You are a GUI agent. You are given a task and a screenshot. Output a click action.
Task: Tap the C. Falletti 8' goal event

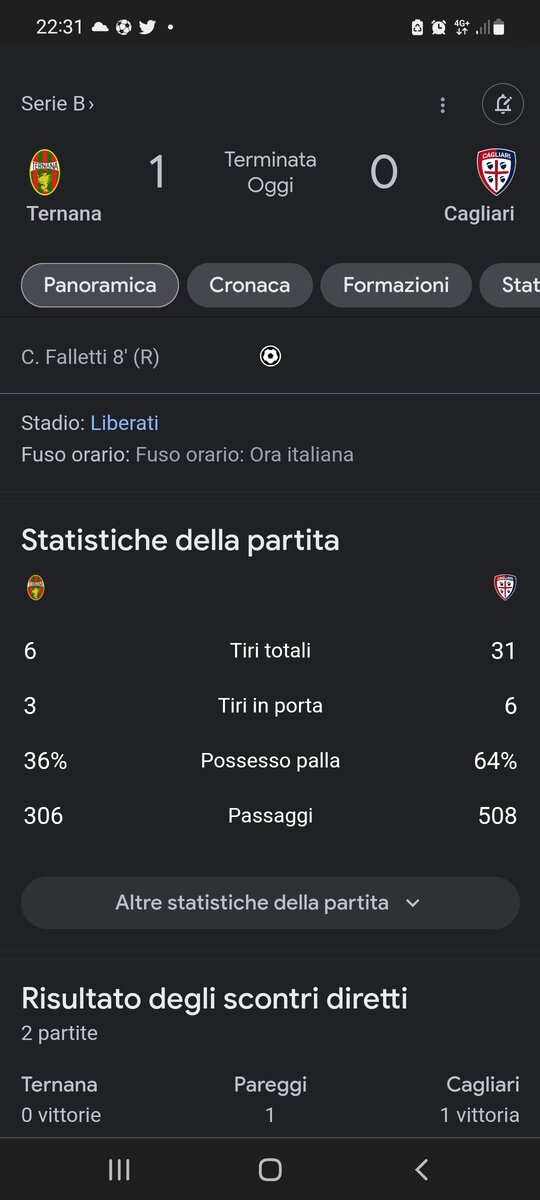tap(90, 357)
